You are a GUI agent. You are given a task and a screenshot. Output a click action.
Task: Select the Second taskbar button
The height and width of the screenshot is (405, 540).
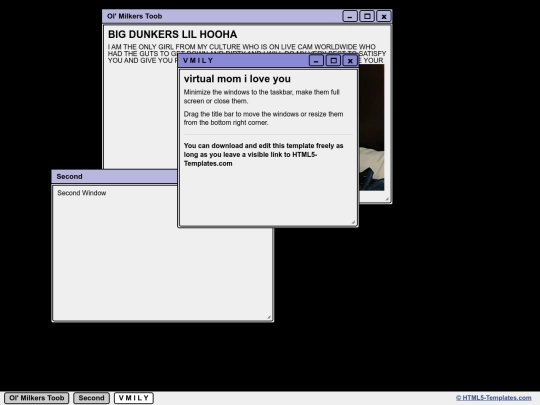(91, 398)
